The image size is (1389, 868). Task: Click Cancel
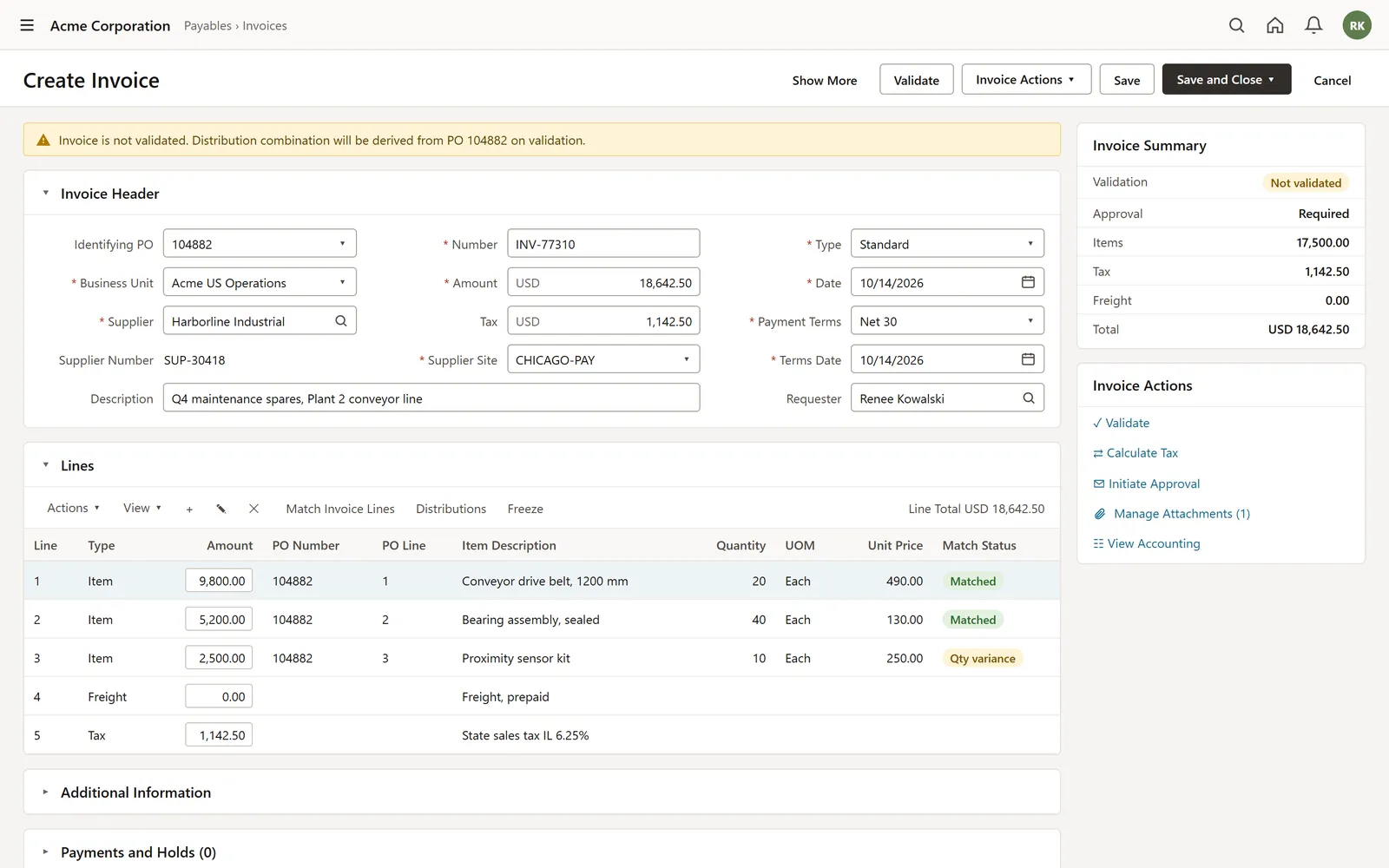point(1332,80)
